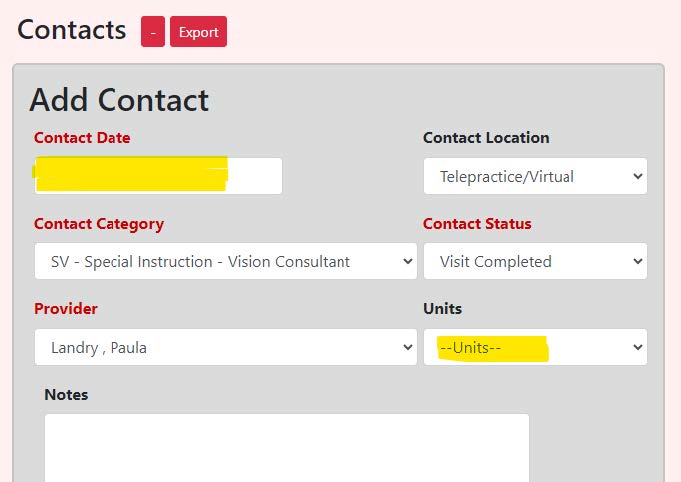This screenshot has height=482, width=681.
Task: Click the Add Contact form heading
Action: click(119, 100)
